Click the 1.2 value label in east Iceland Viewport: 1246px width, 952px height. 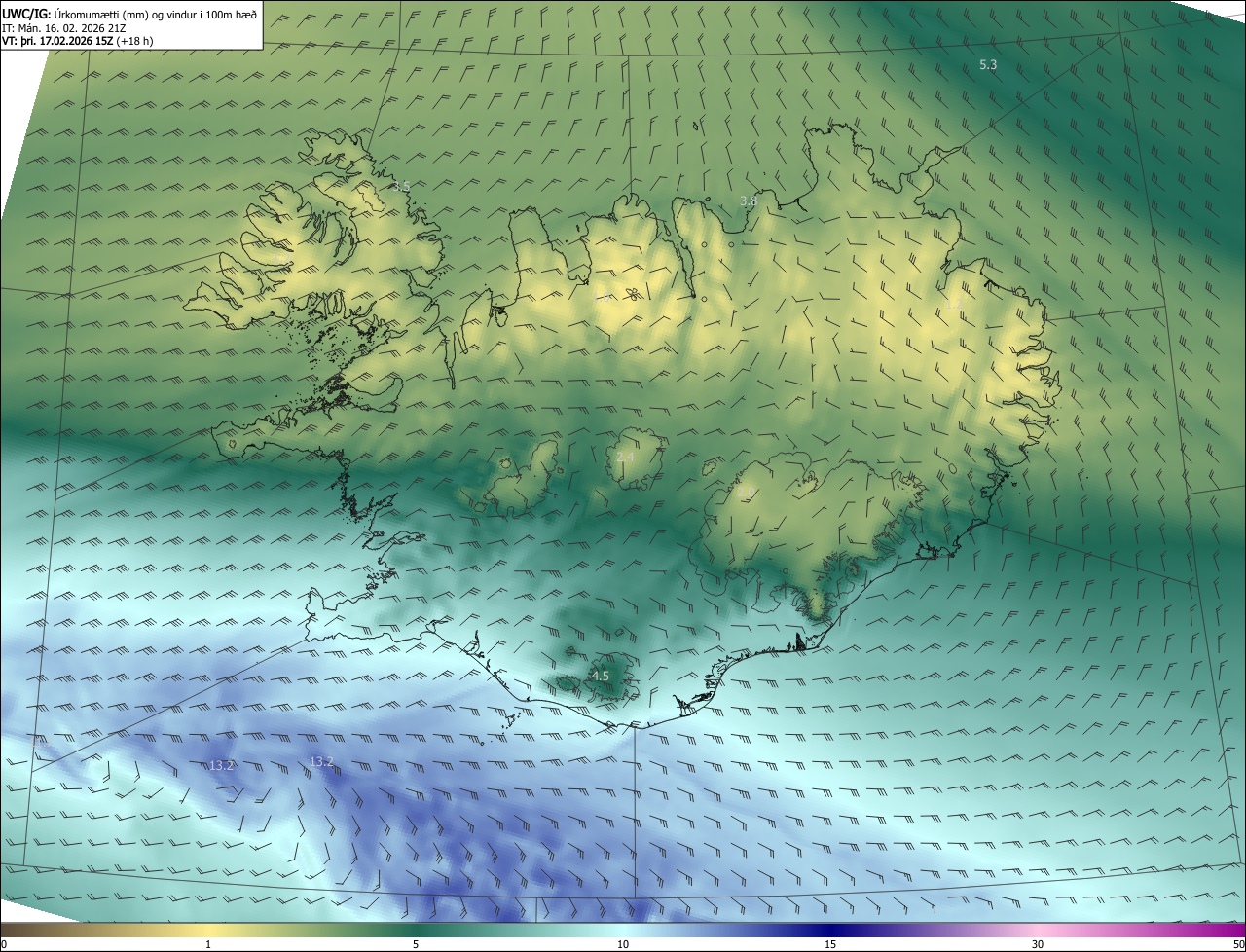(953, 305)
